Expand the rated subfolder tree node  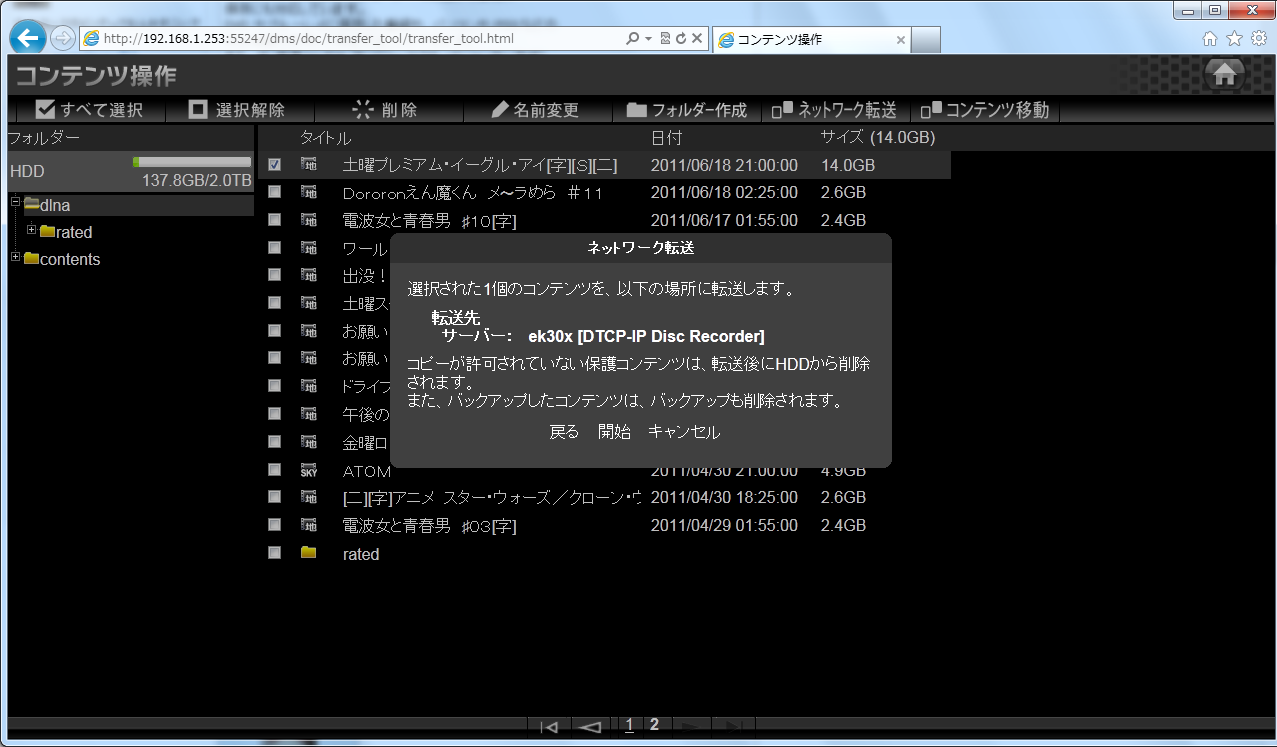tap(32, 230)
